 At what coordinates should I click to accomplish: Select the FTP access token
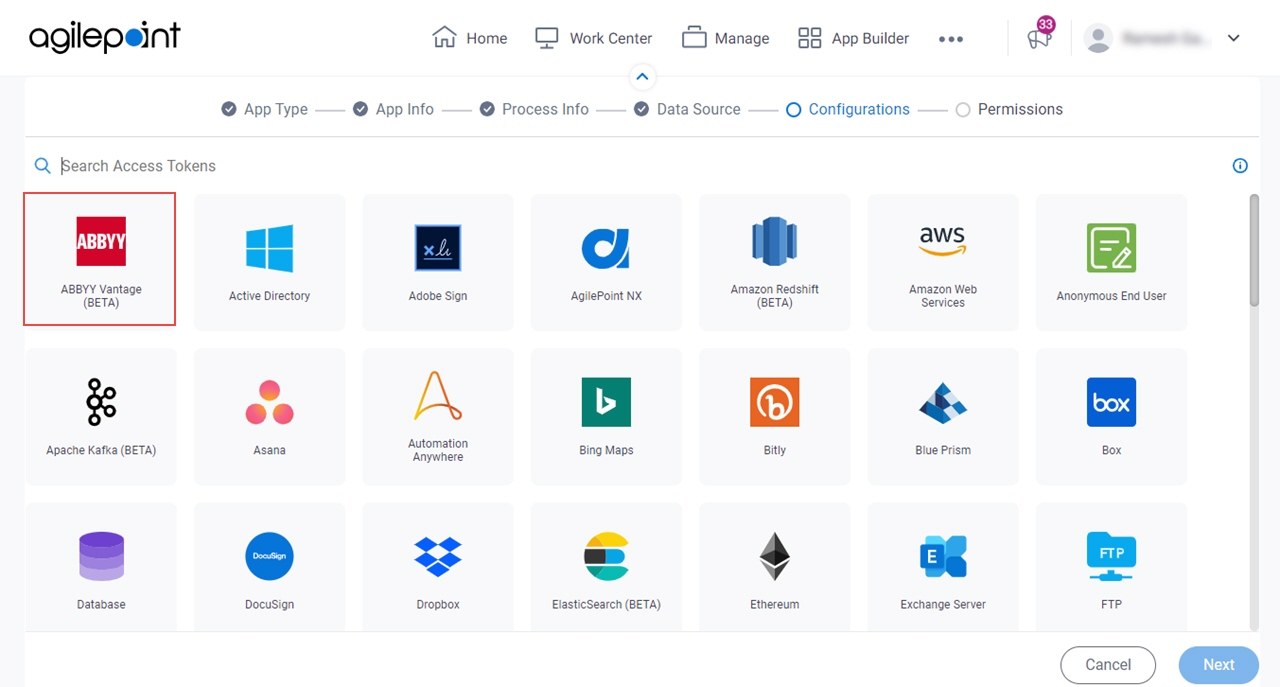tap(1112, 567)
